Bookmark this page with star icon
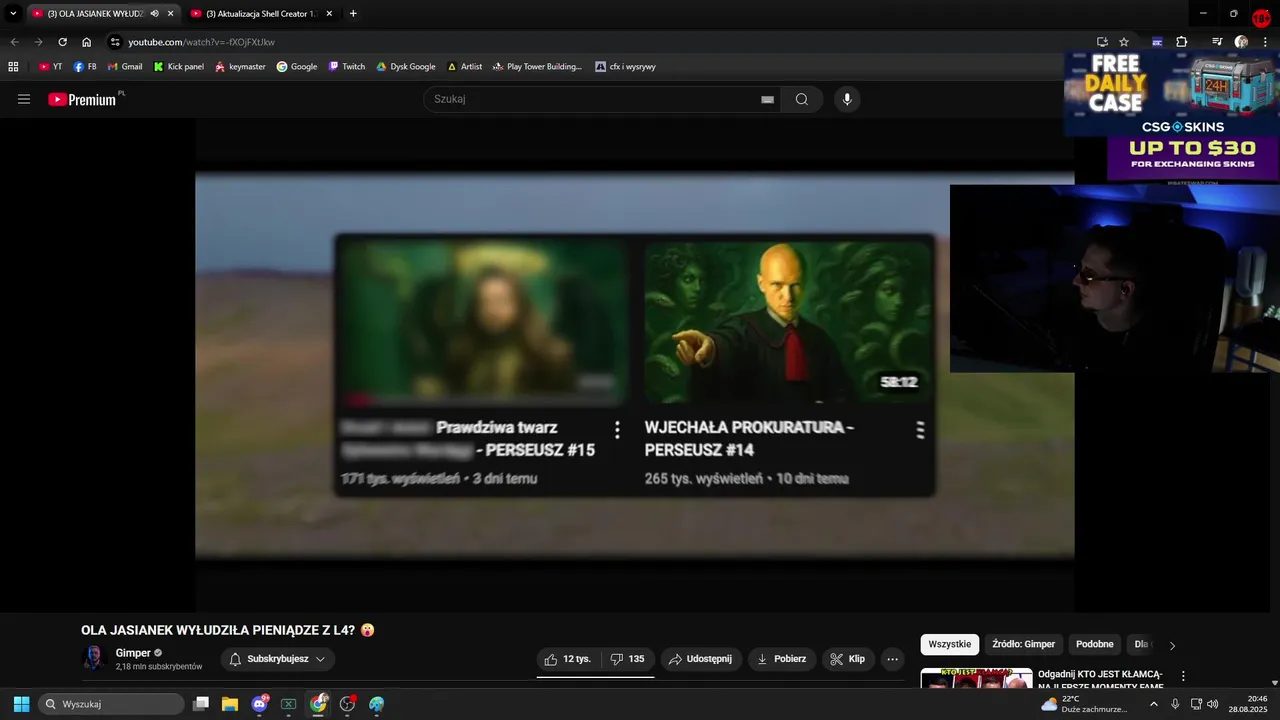The height and width of the screenshot is (720, 1280). 1124,42
